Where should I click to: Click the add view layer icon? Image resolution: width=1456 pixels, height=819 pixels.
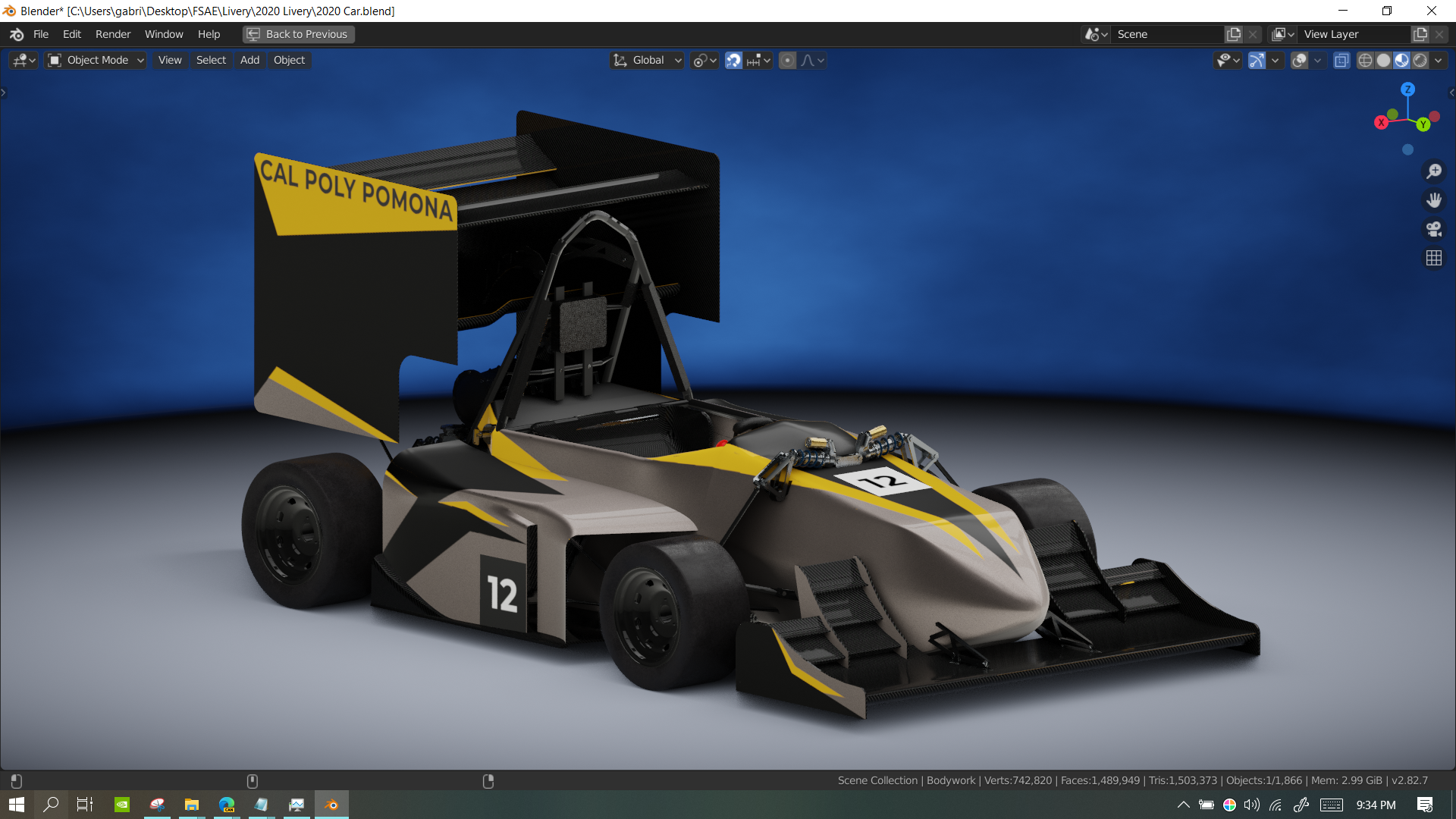click(1420, 34)
